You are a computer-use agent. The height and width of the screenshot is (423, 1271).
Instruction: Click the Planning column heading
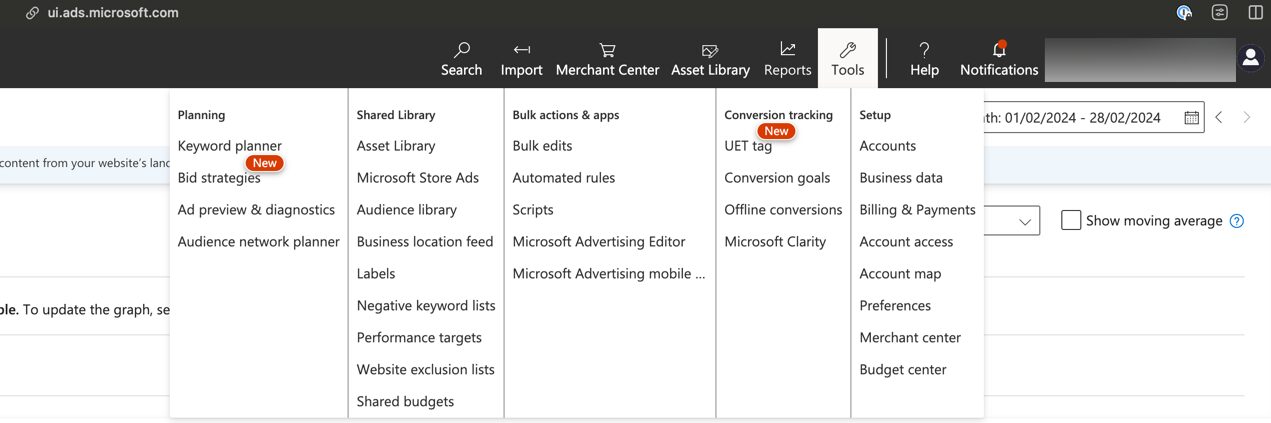click(201, 115)
